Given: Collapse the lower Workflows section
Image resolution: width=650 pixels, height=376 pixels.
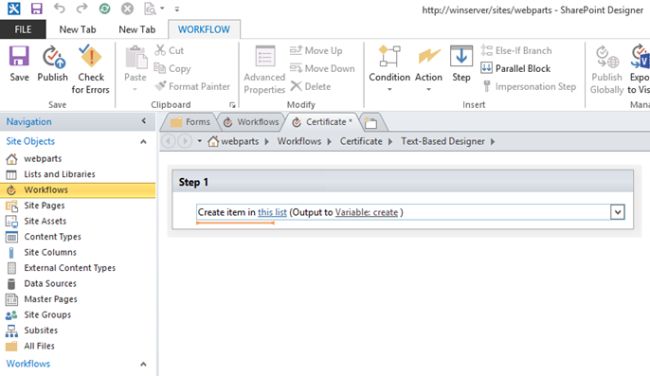Looking at the screenshot, I should click(143, 364).
